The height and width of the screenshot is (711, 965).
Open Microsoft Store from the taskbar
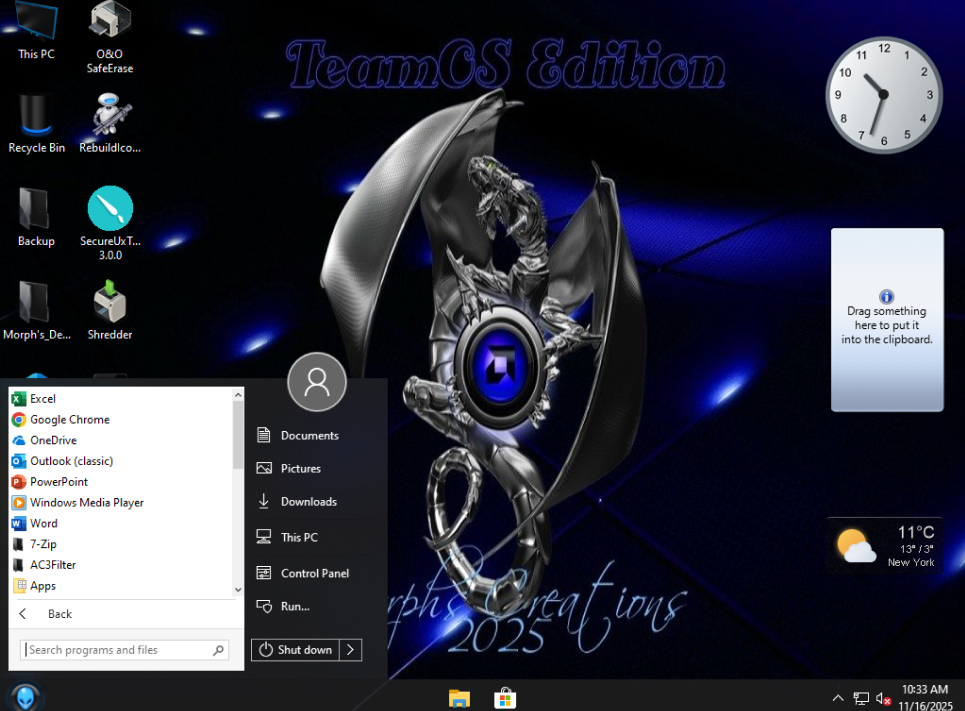click(505, 698)
